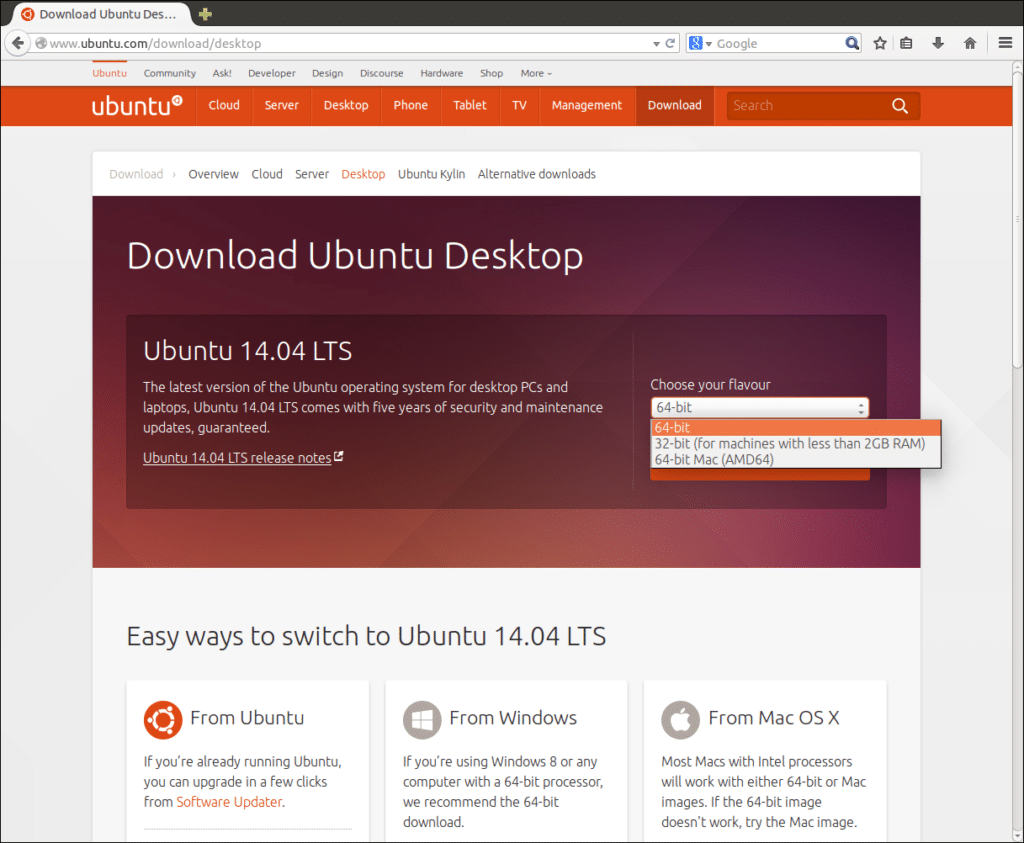The height and width of the screenshot is (843, 1024).
Task: Open the TV section in orange navbar
Action: click(x=519, y=105)
